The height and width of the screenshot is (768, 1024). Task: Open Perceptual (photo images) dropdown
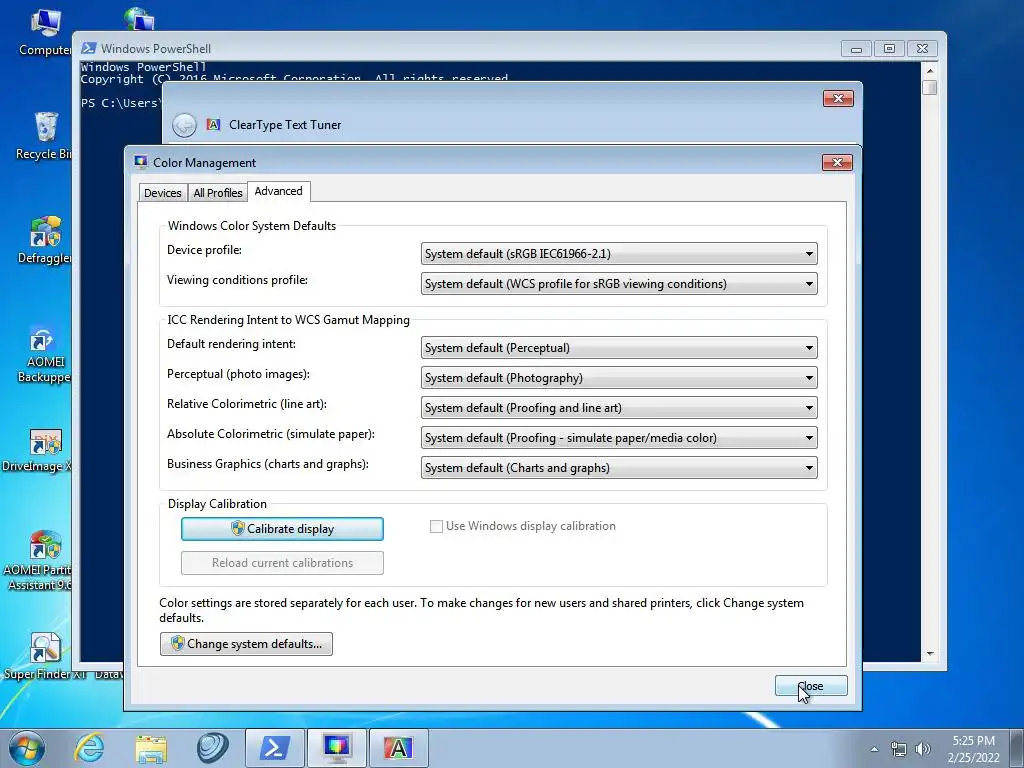tap(618, 377)
